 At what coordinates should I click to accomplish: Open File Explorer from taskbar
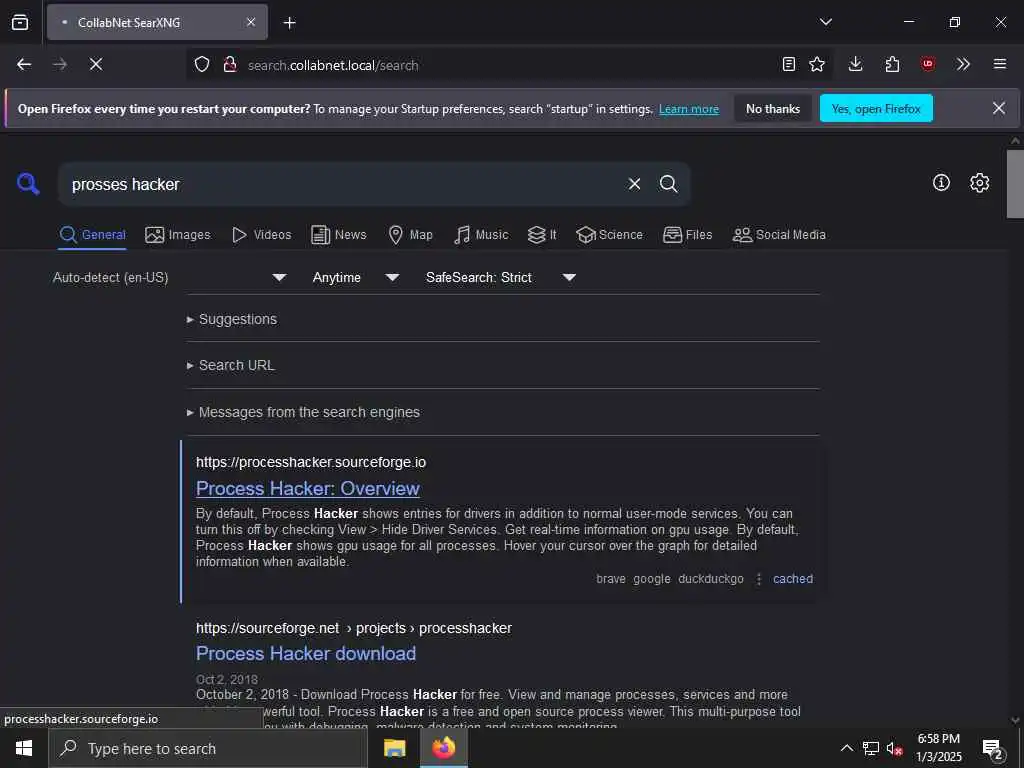tap(394, 748)
